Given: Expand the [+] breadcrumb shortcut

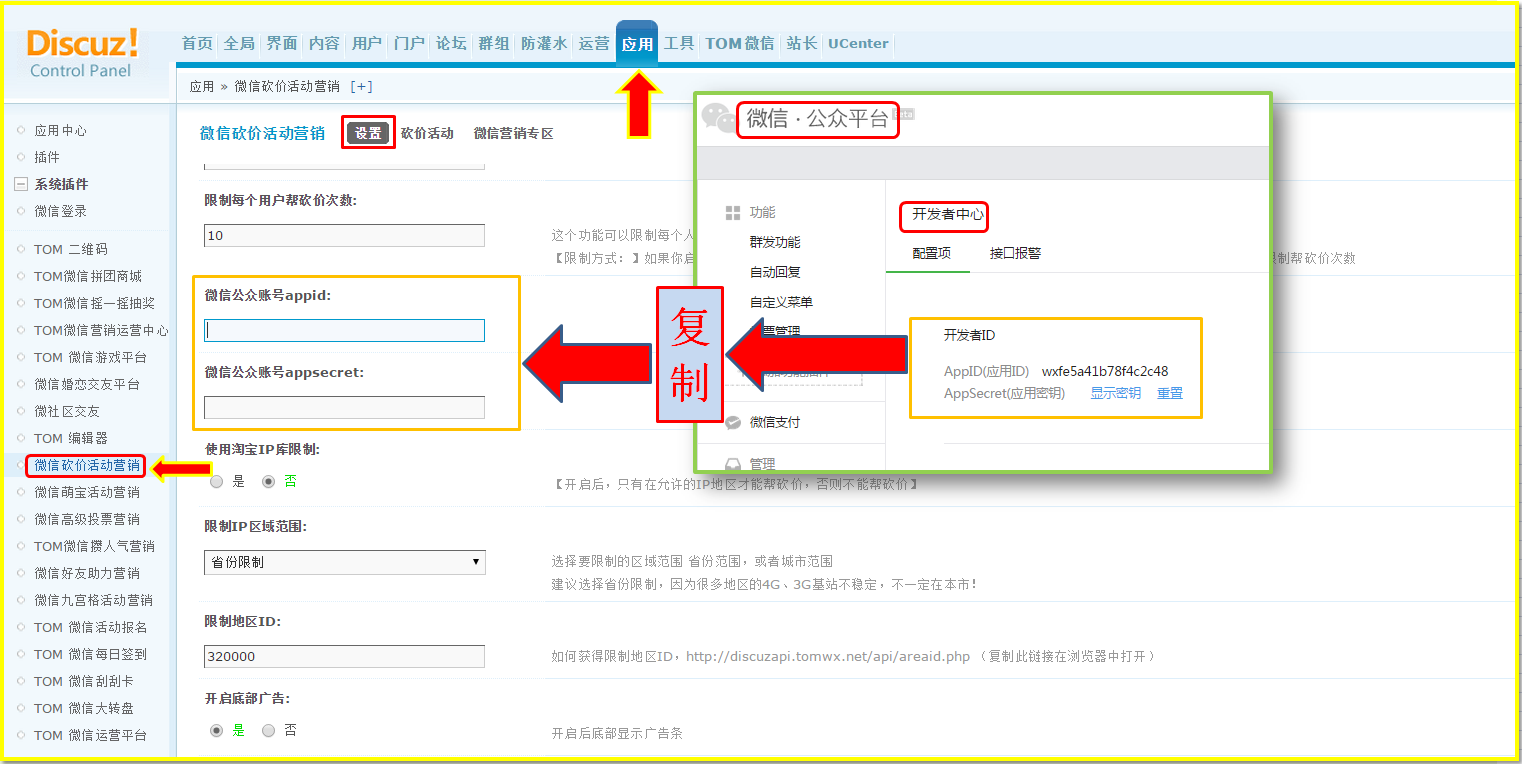Looking at the screenshot, I should pyautogui.click(x=361, y=87).
